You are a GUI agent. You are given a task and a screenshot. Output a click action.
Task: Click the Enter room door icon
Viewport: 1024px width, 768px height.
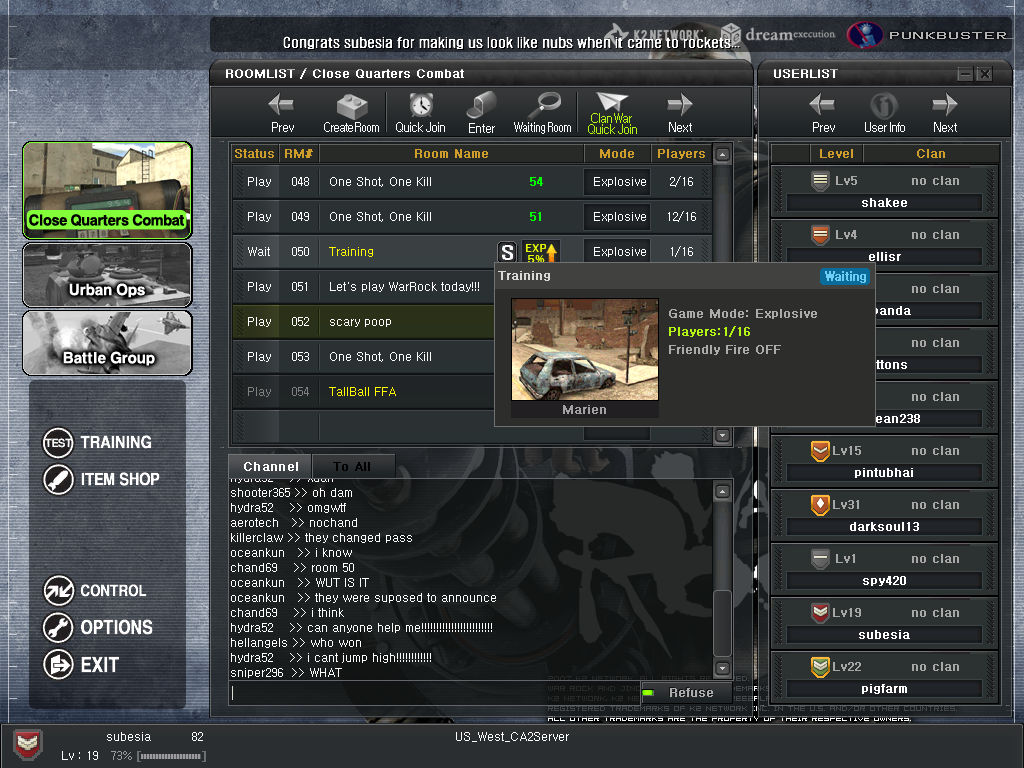pos(482,113)
